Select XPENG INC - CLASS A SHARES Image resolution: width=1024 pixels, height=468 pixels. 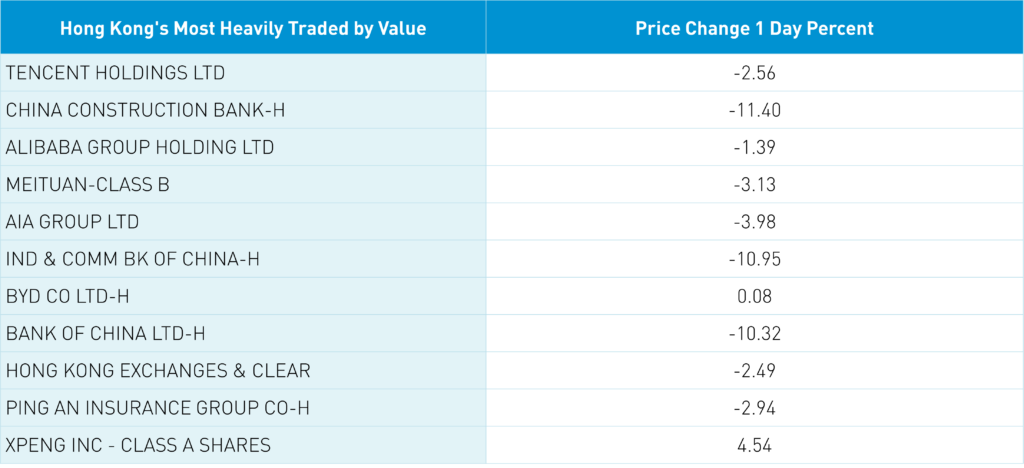click(138, 445)
